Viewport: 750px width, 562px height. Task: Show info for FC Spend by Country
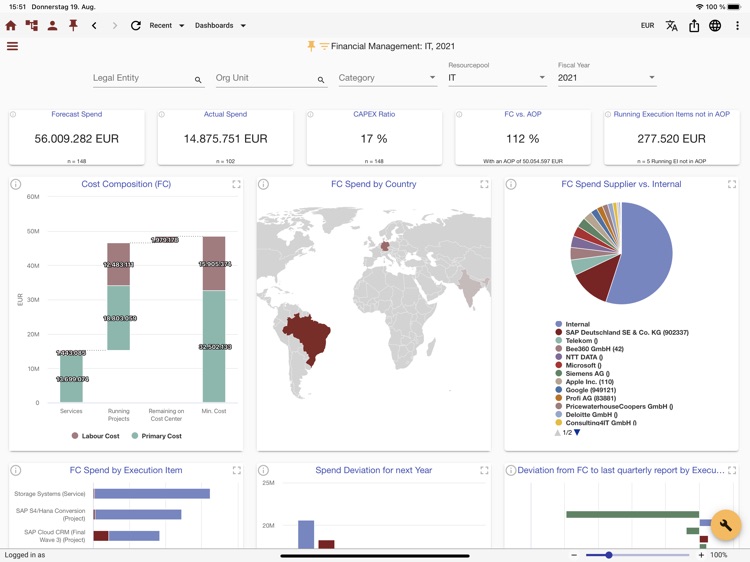click(x=263, y=184)
